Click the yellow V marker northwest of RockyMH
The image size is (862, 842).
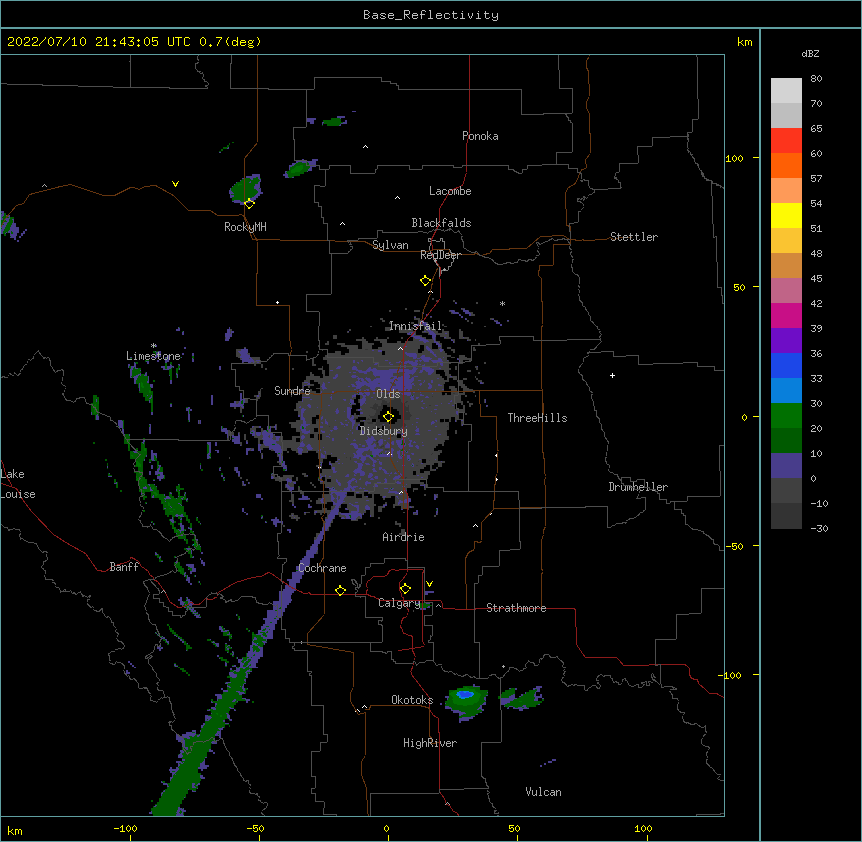pos(175,184)
